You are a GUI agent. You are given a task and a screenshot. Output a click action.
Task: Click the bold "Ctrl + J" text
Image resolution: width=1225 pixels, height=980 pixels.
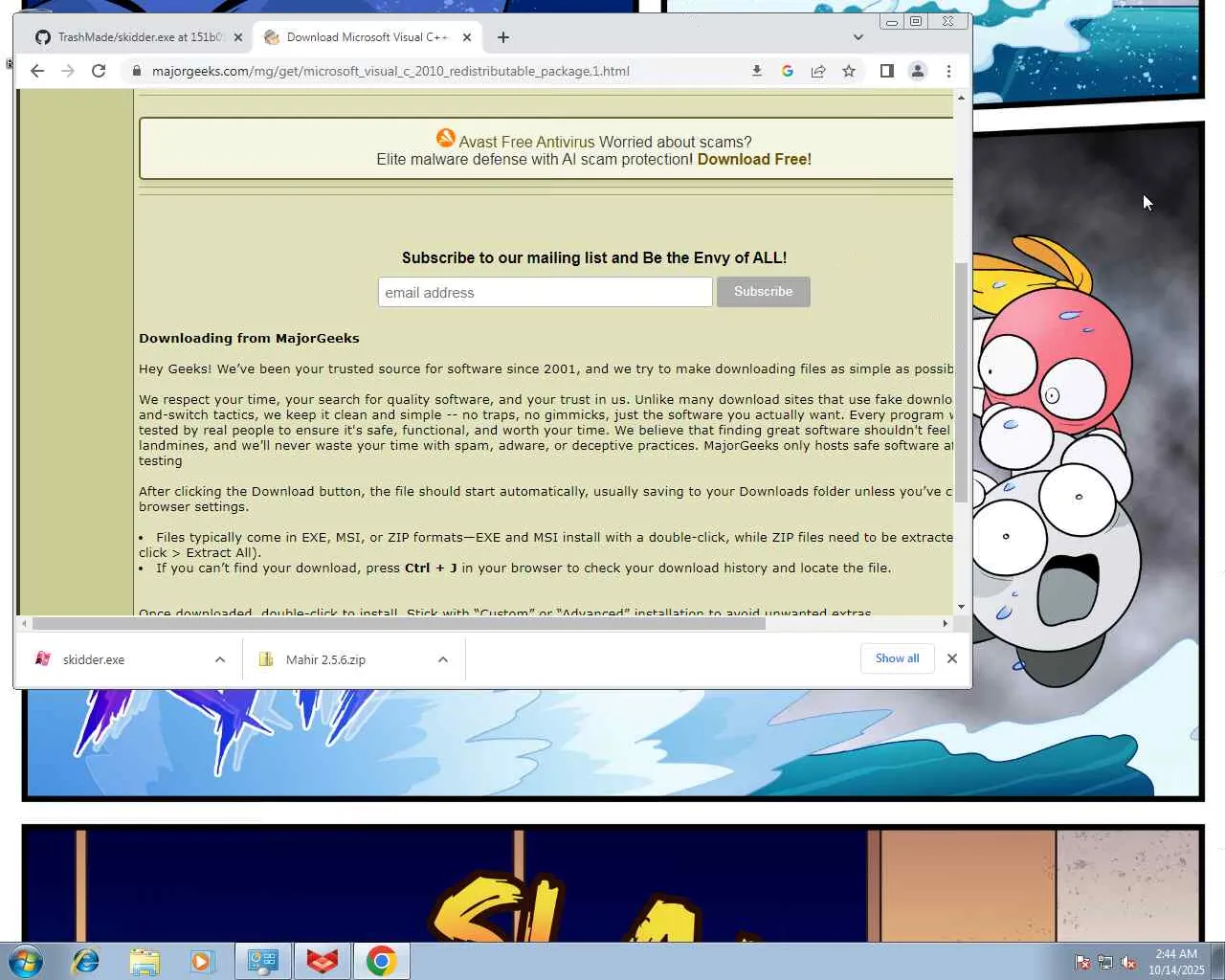click(431, 568)
